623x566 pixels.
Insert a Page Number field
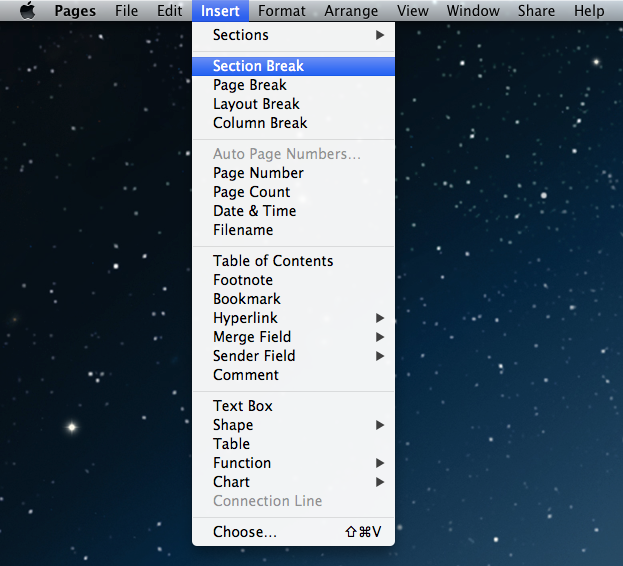[x=293, y=173]
